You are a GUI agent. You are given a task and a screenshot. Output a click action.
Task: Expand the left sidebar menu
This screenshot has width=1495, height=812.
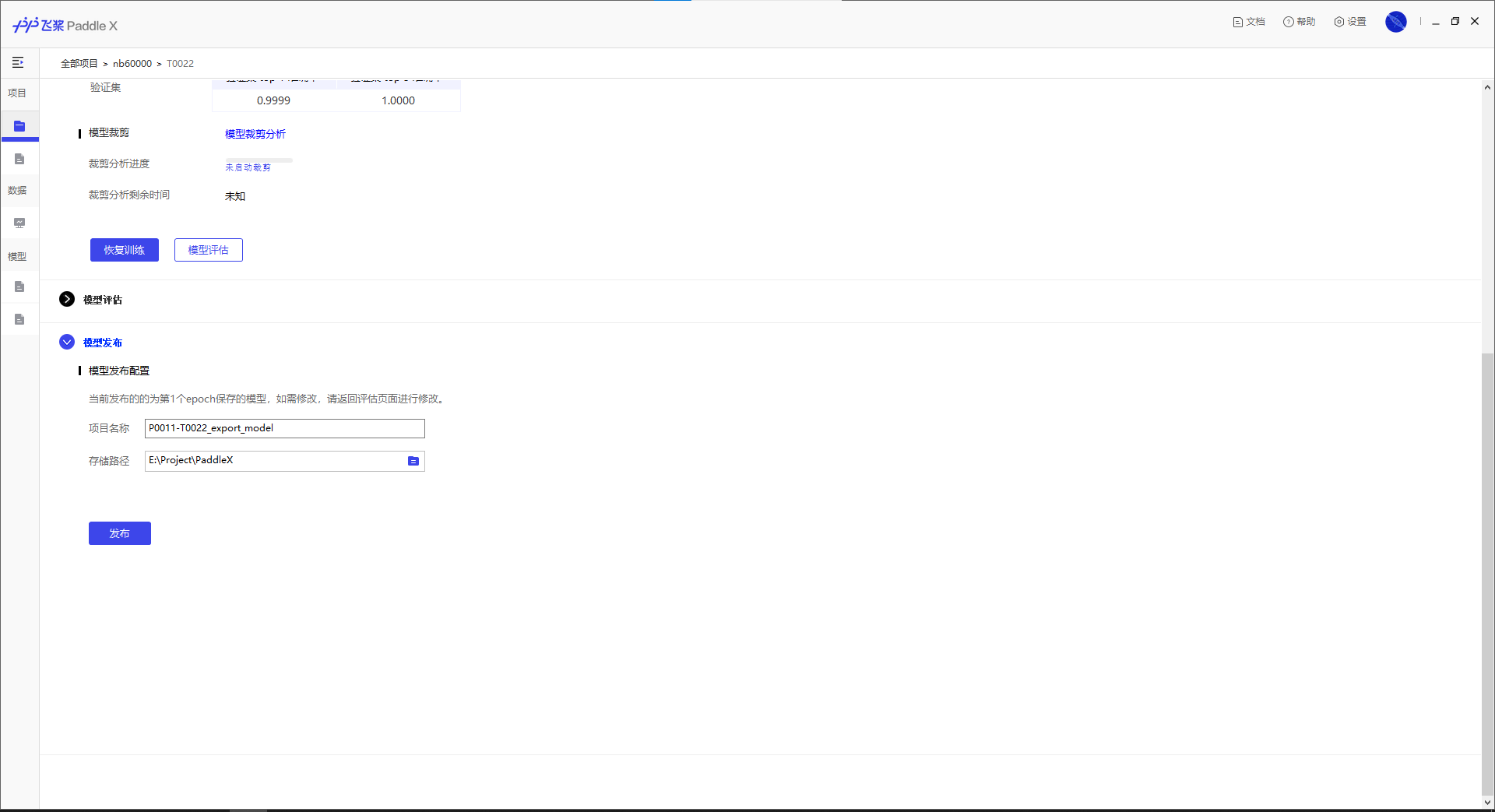[18, 62]
